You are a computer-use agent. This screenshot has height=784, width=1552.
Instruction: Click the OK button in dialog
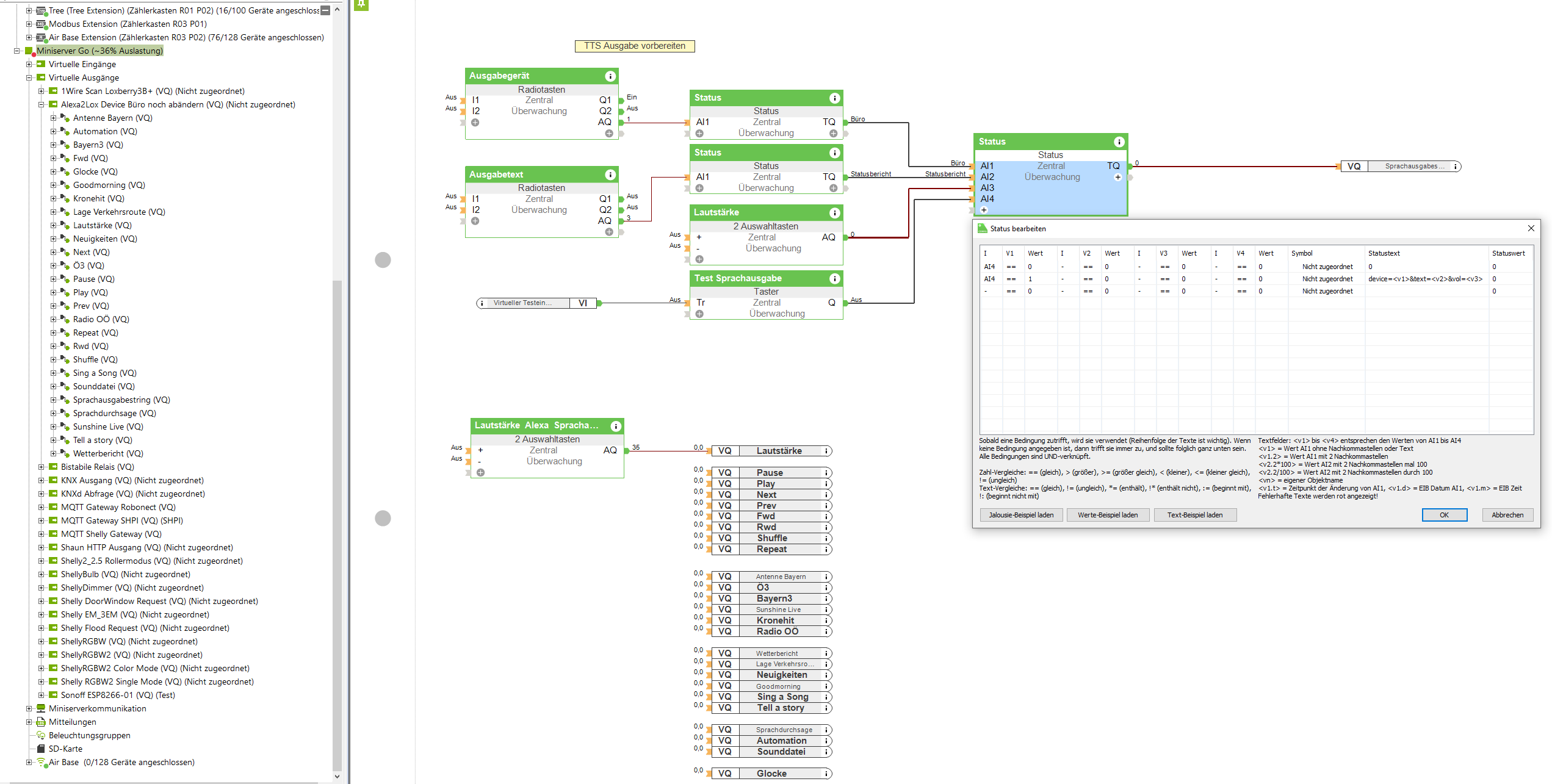pyautogui.click(x=1443, y=515)
